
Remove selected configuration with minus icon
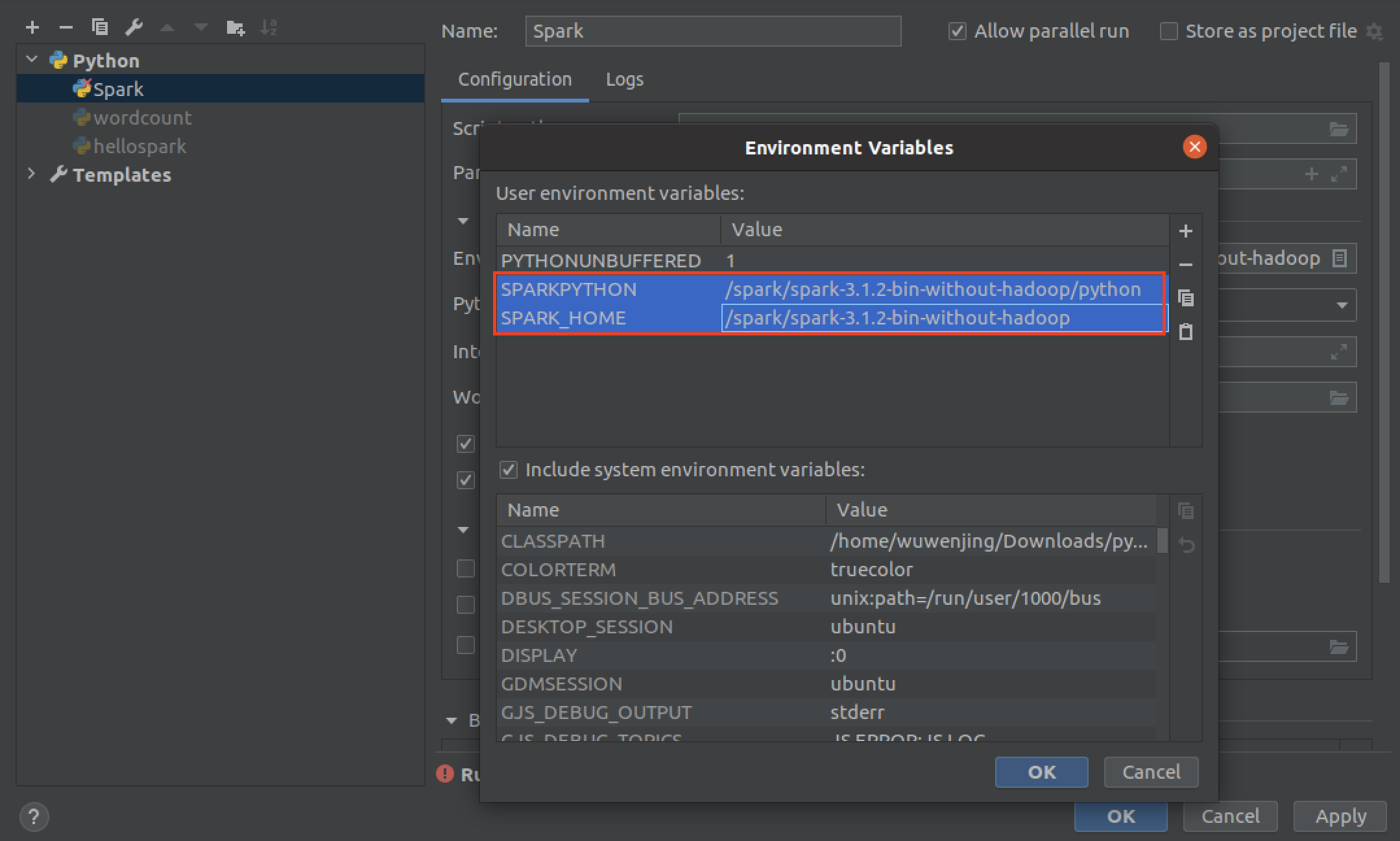[x=66, y=27]
